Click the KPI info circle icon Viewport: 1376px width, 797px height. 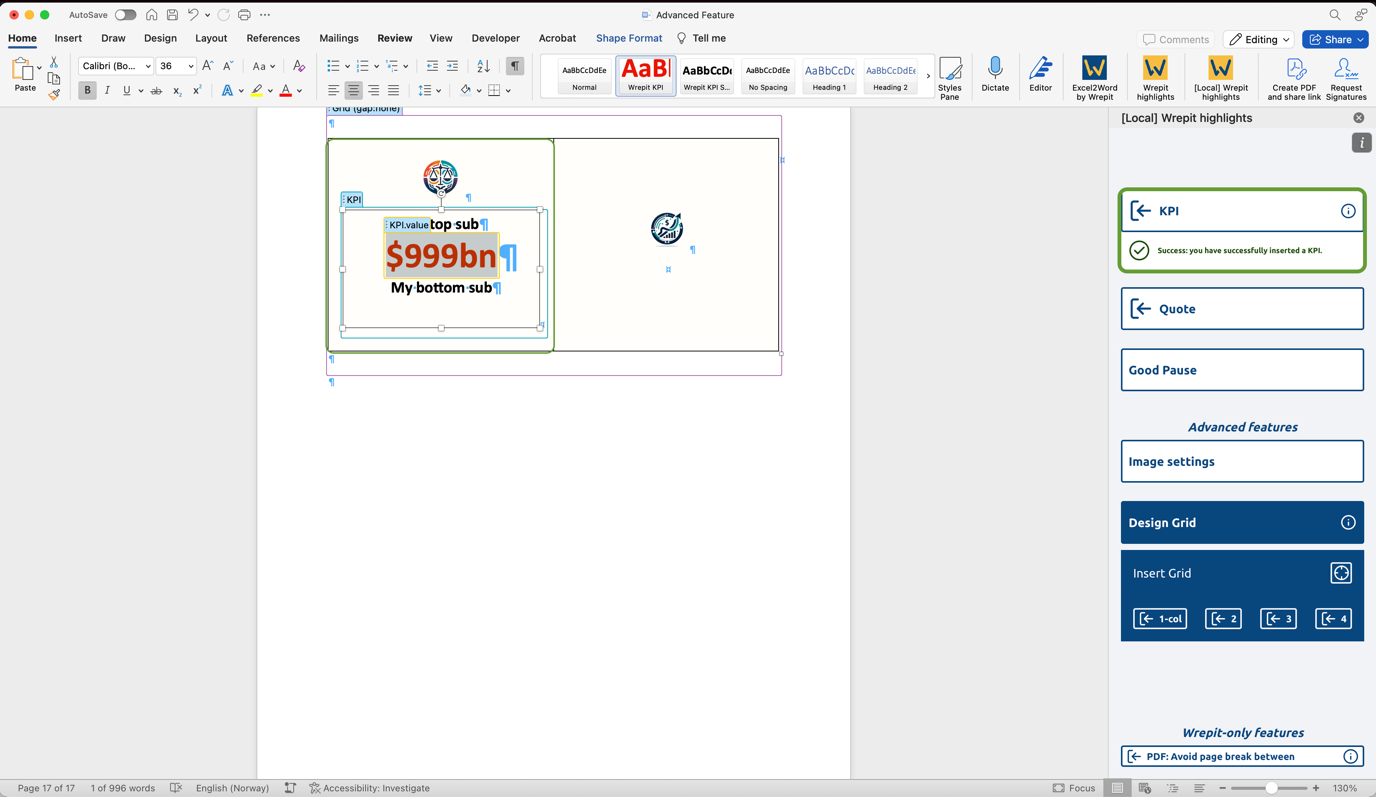pos(1348,211)
